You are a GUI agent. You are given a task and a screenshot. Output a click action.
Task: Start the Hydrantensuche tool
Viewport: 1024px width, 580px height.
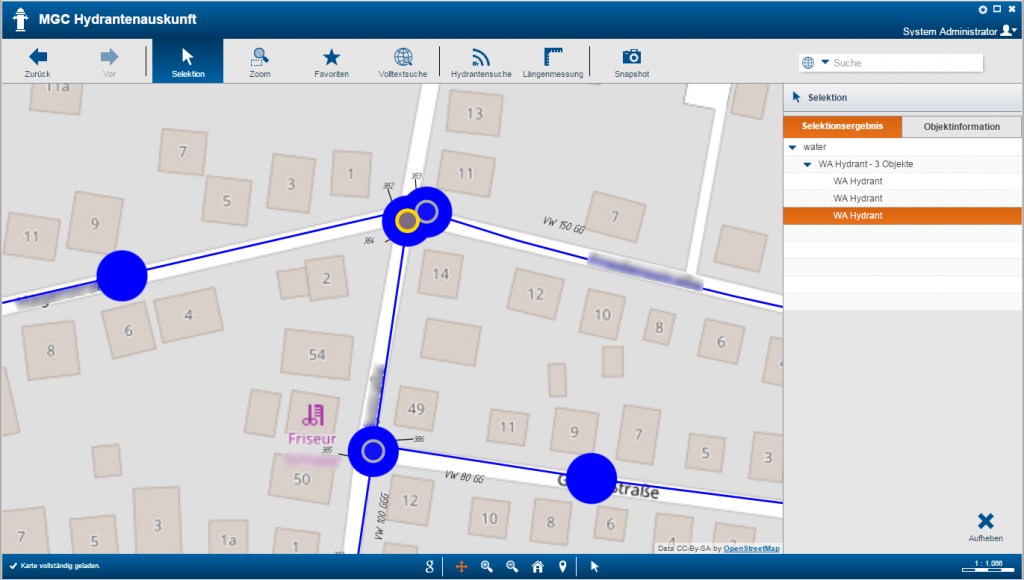(481, 62)
